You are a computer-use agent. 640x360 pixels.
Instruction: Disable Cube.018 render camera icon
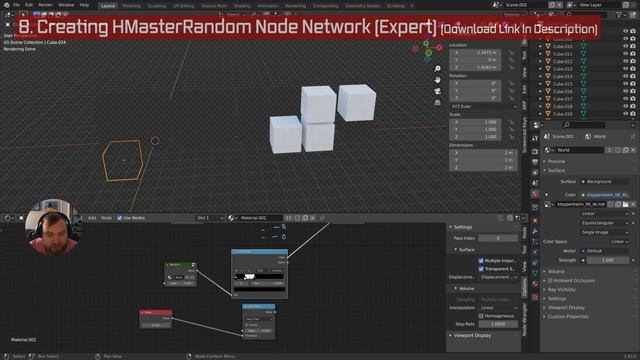point(633,106)
